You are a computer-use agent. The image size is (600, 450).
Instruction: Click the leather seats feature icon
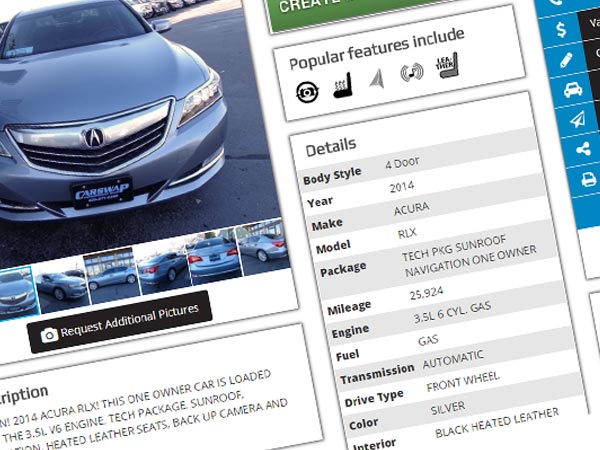pyautogui.click(x=447, y=65)
